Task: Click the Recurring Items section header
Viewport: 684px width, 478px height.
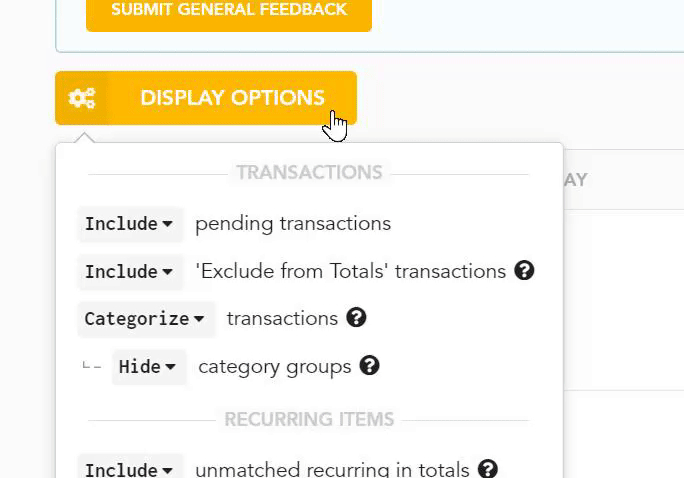Action: click(x=309, y=419)
